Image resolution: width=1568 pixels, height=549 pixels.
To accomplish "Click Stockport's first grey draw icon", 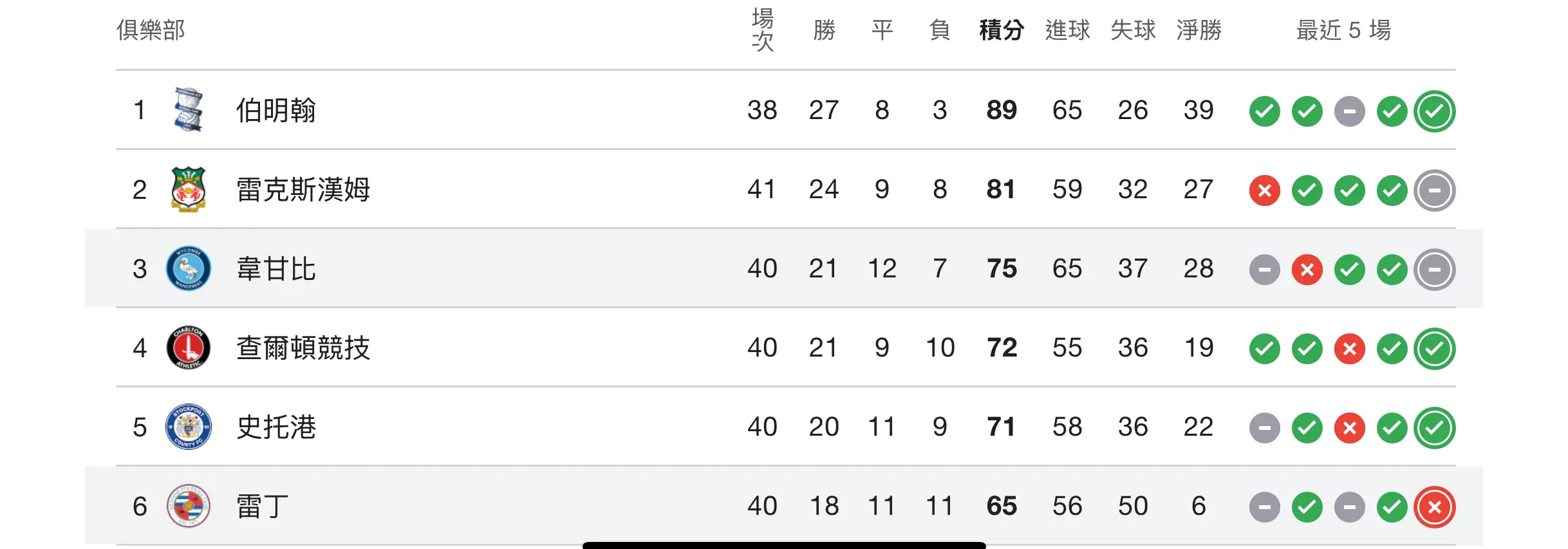I will pos(1264,428).
